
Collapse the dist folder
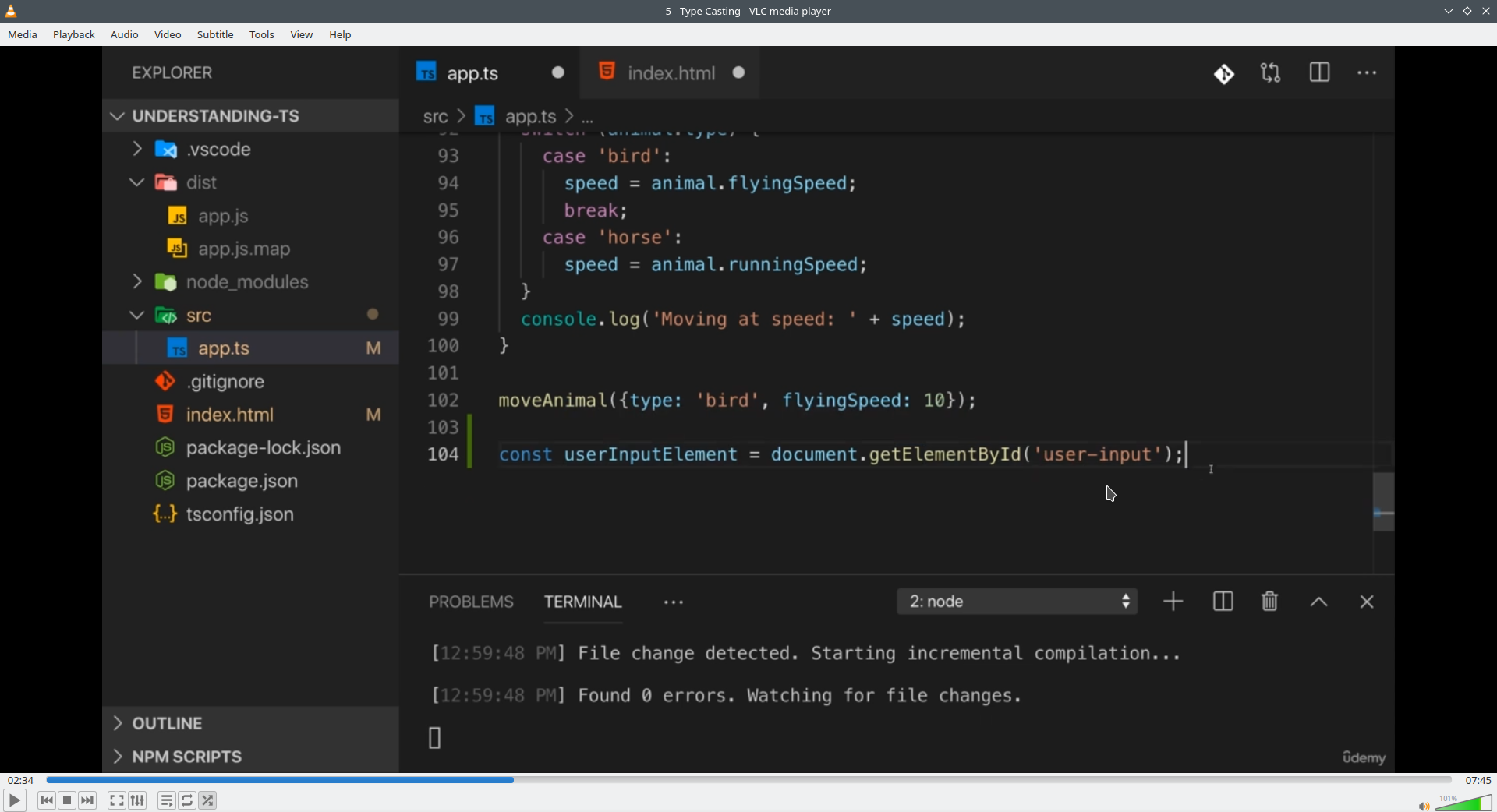point(250,182)
